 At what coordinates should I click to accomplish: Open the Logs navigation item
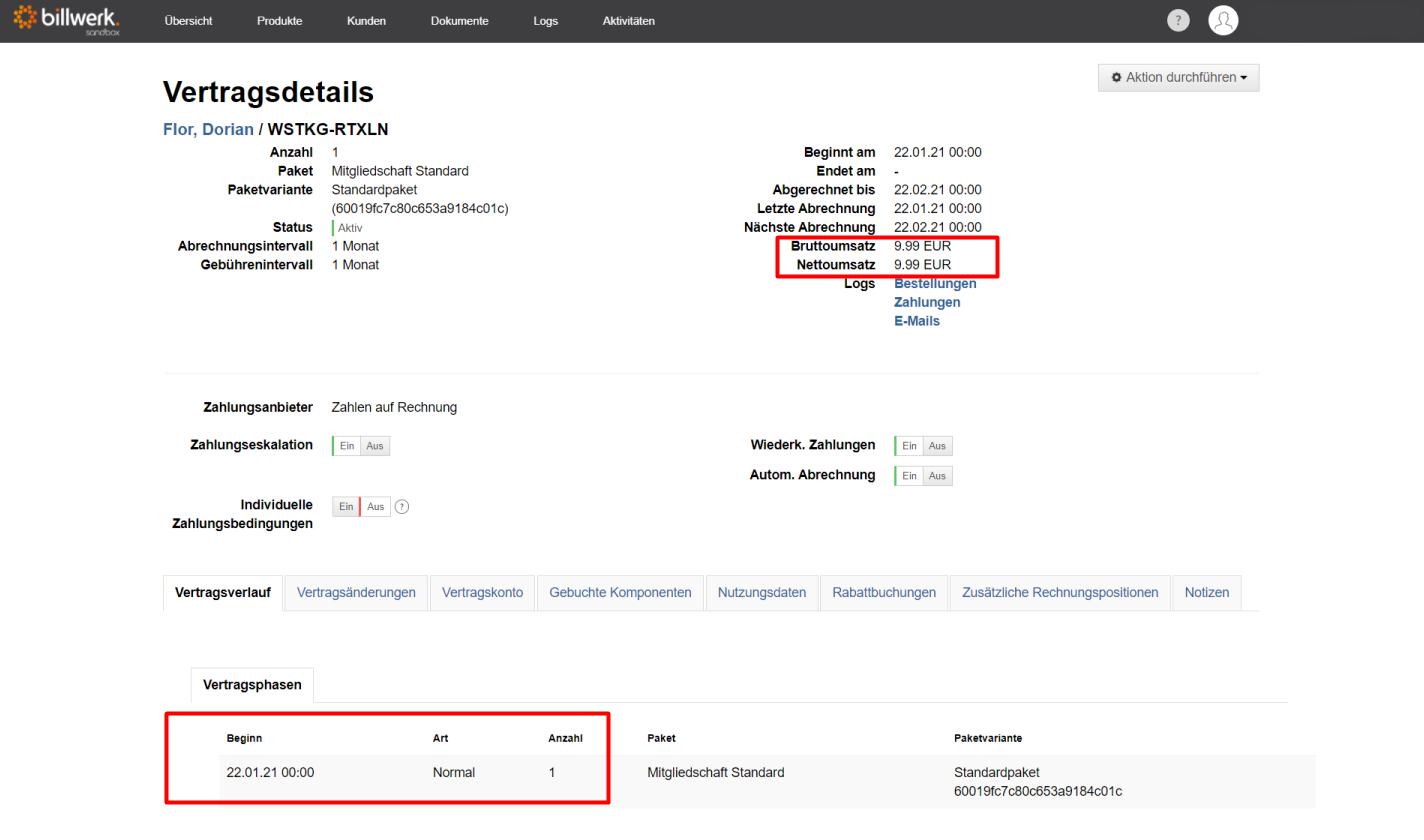point(546,21)
